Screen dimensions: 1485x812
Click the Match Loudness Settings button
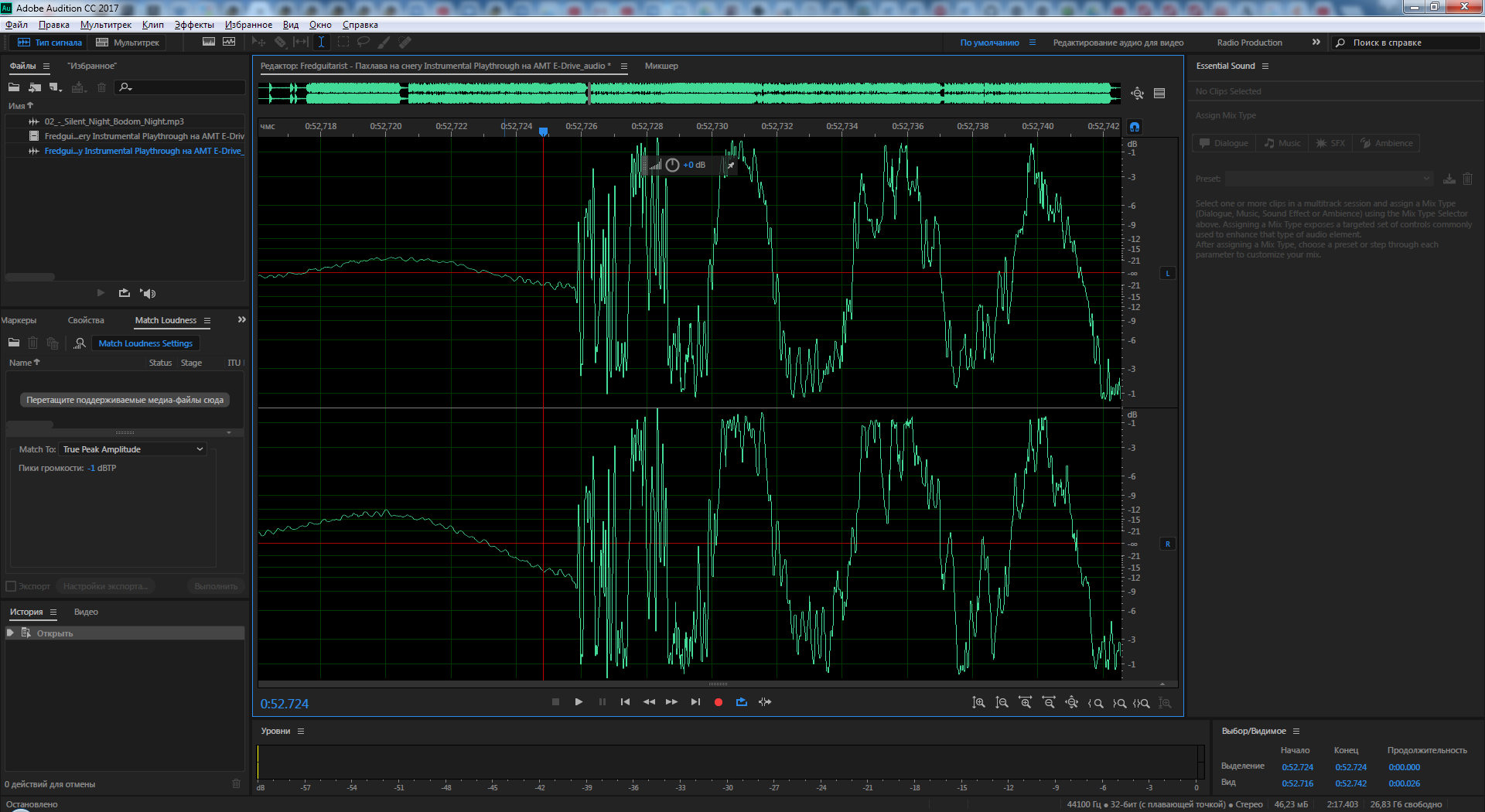[145, 343]
